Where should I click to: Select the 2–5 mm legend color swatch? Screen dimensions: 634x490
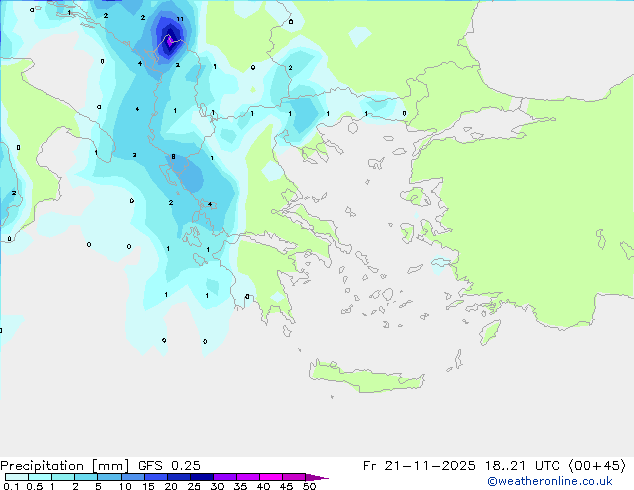coord(86,477)
